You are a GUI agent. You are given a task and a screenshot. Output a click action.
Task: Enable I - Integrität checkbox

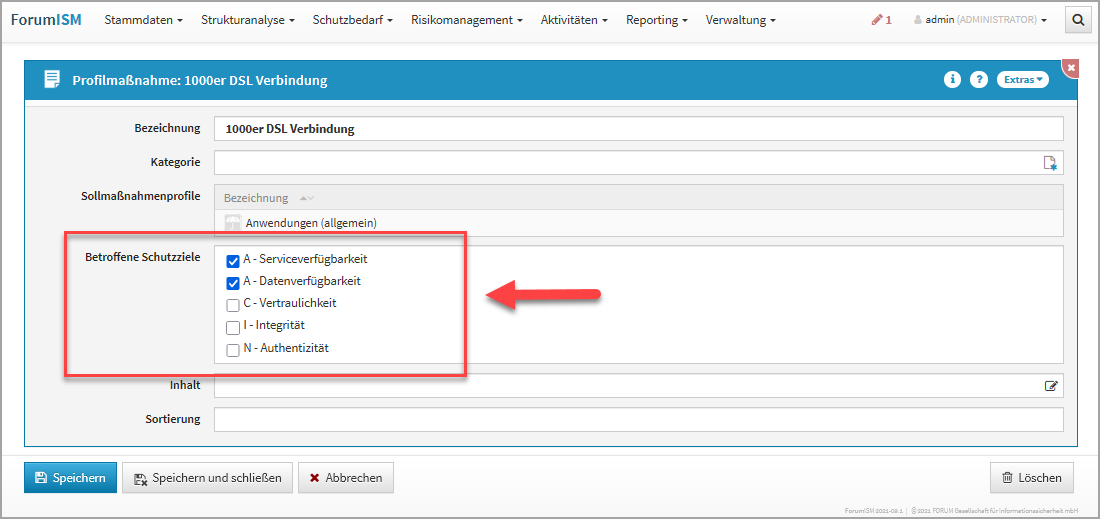click(233, 328)
